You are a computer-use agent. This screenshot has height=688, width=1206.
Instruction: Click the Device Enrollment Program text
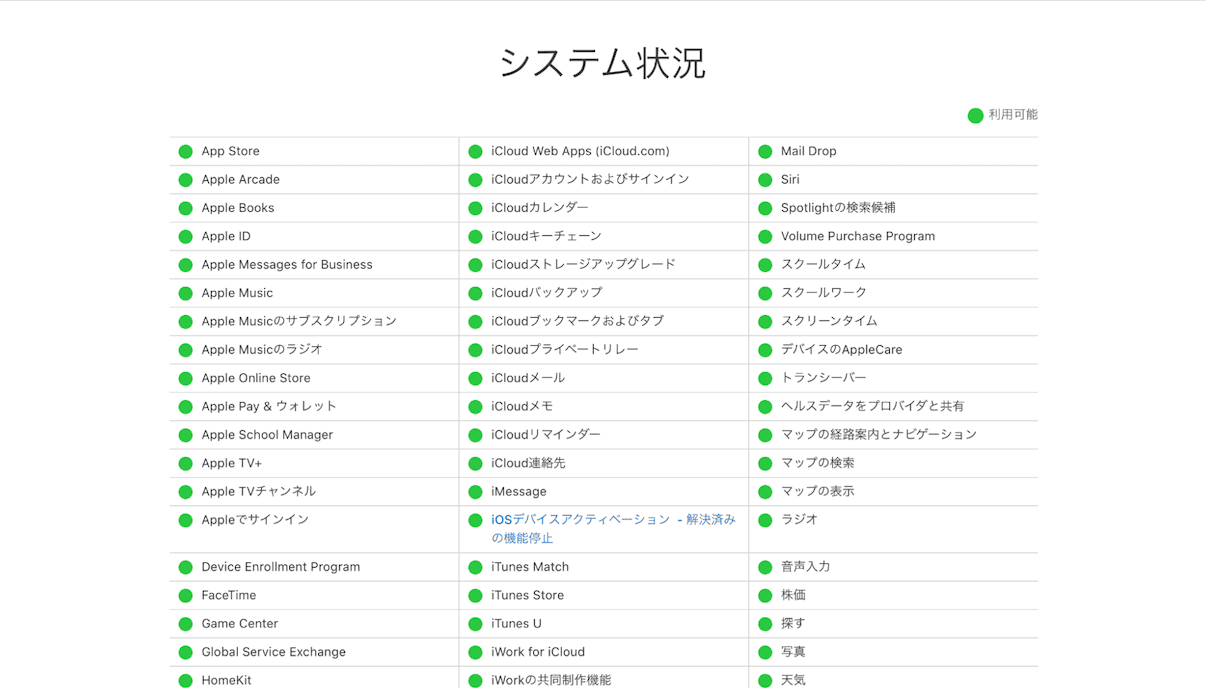(281, 567)
